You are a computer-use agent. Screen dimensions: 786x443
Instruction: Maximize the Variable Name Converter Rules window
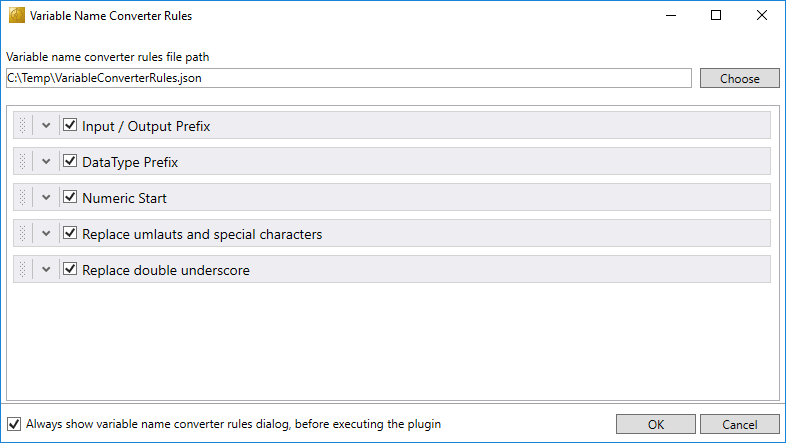point(716,16)
